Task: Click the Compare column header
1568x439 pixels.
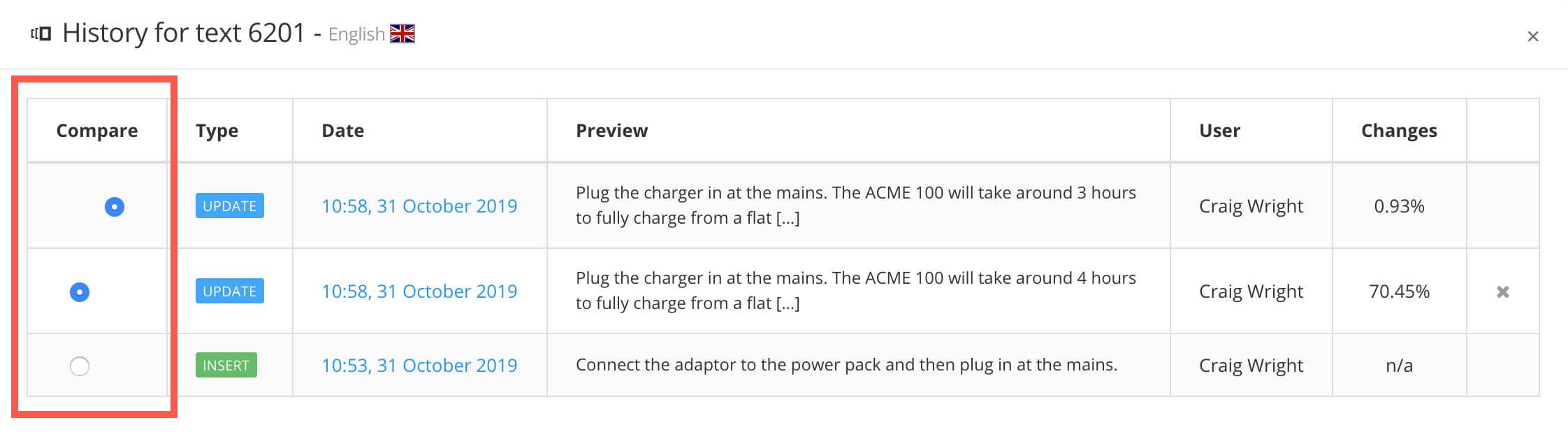Action: tap(97, 131)
